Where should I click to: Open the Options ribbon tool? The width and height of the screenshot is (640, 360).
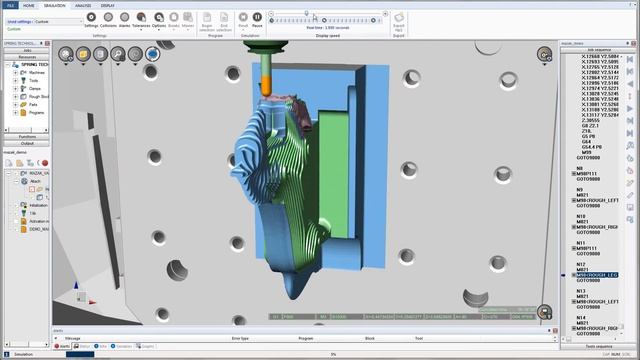coord(159,17)
